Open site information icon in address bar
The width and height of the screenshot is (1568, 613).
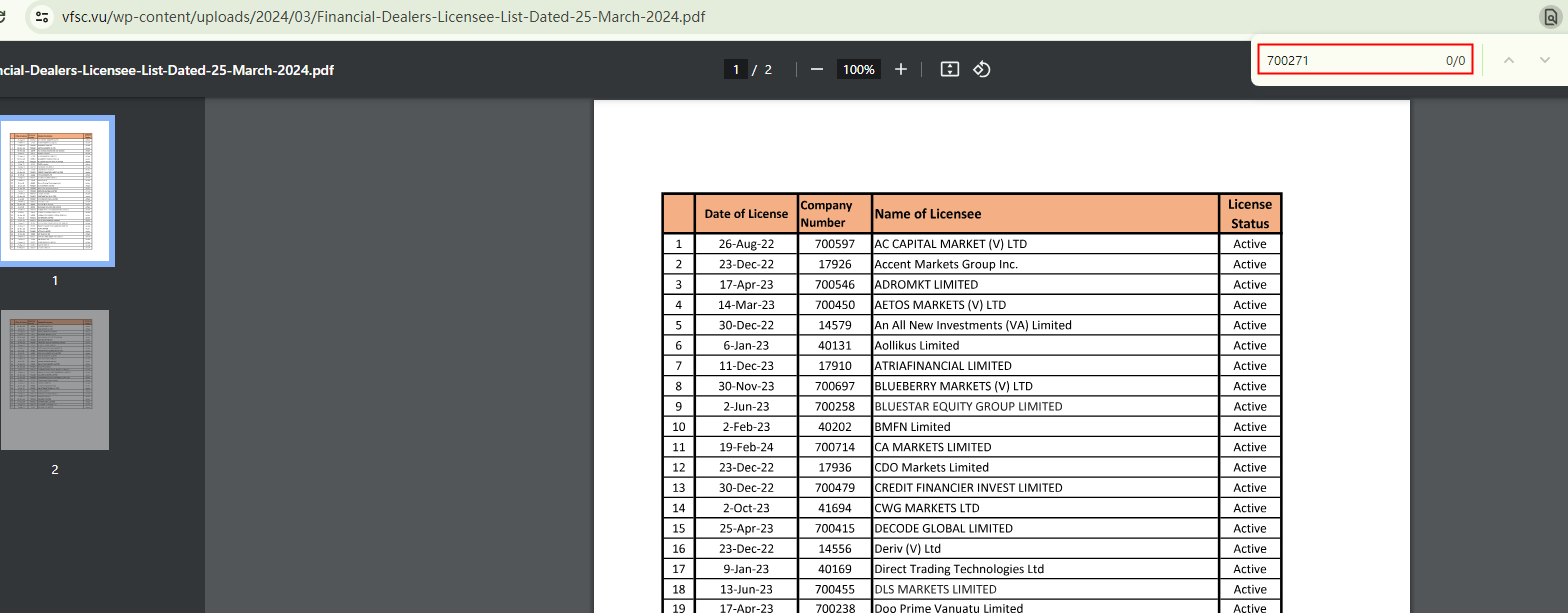pyautogui.click(x=41, y=17)
